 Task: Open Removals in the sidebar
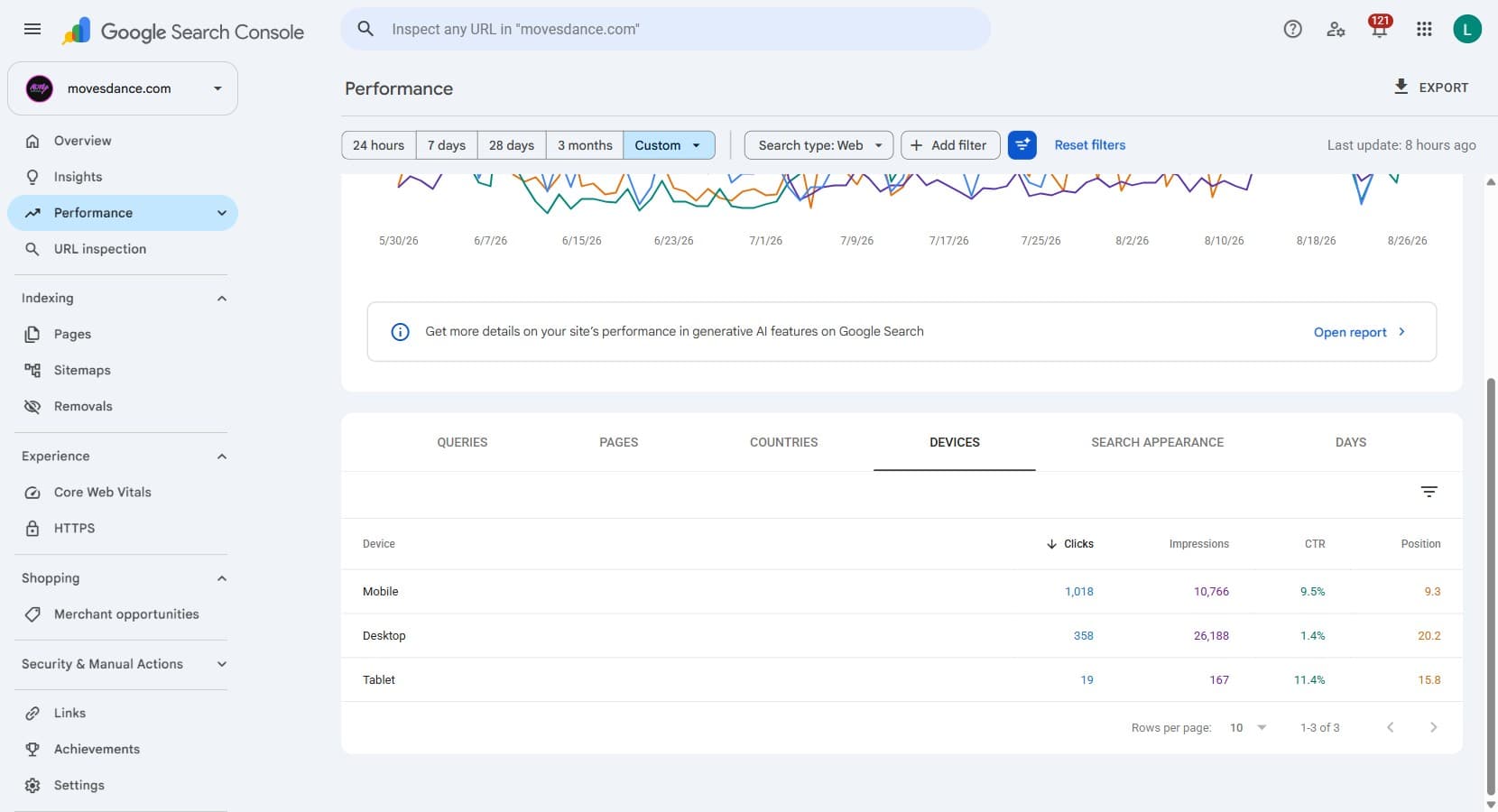pos(123,406)
